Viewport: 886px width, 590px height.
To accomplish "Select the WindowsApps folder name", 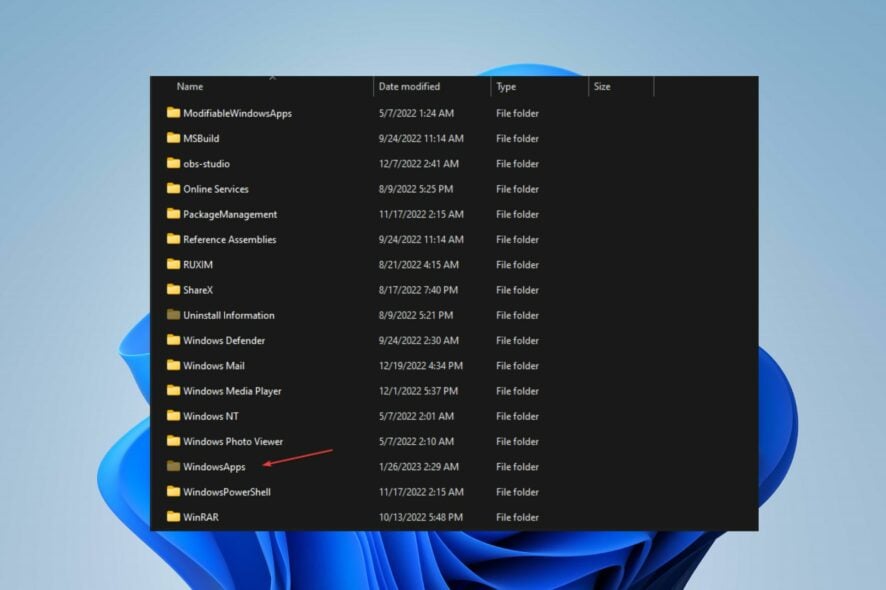I will (x=214, y=467).
